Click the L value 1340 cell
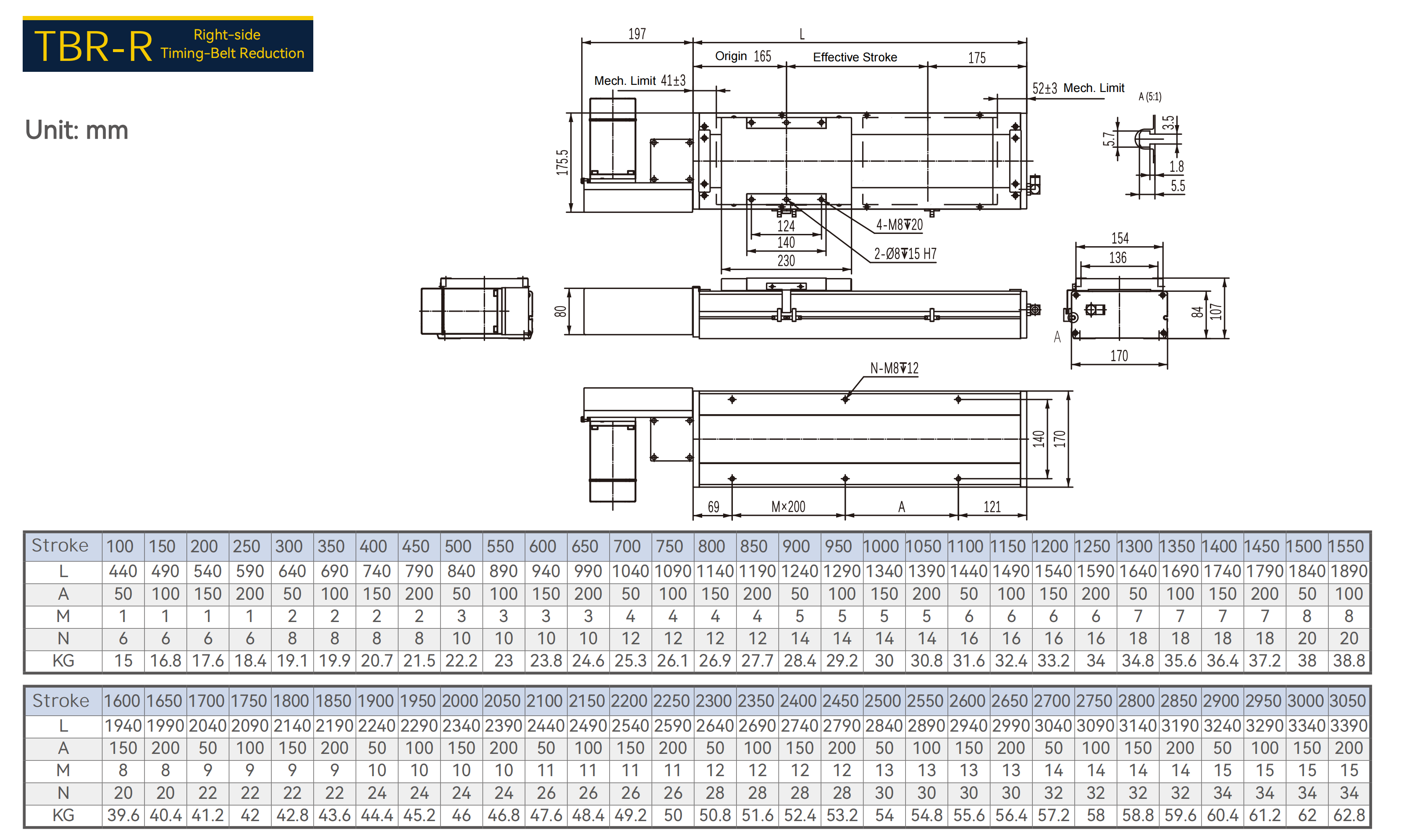 [884, 572]
